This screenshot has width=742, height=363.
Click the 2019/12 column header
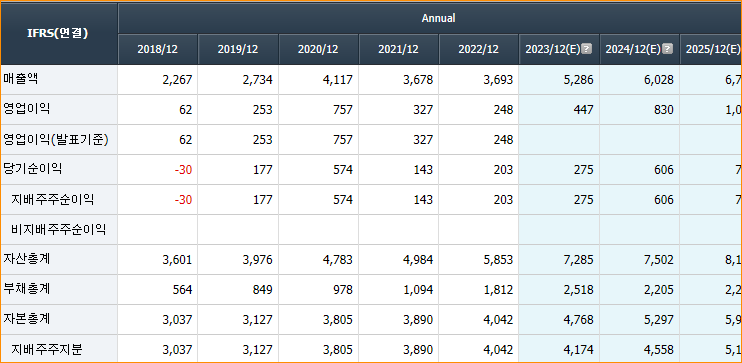pos(238,49)
